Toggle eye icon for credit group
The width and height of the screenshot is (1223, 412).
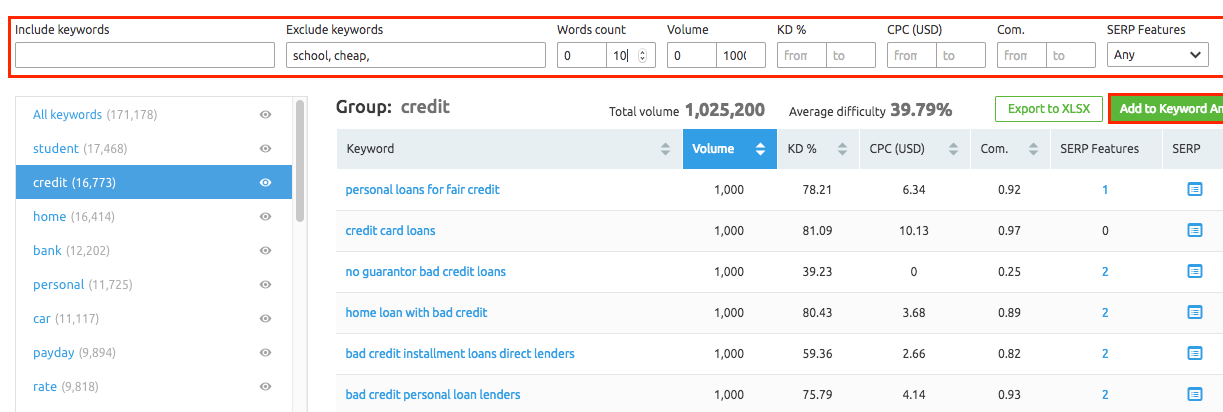[x=266, y=183]
